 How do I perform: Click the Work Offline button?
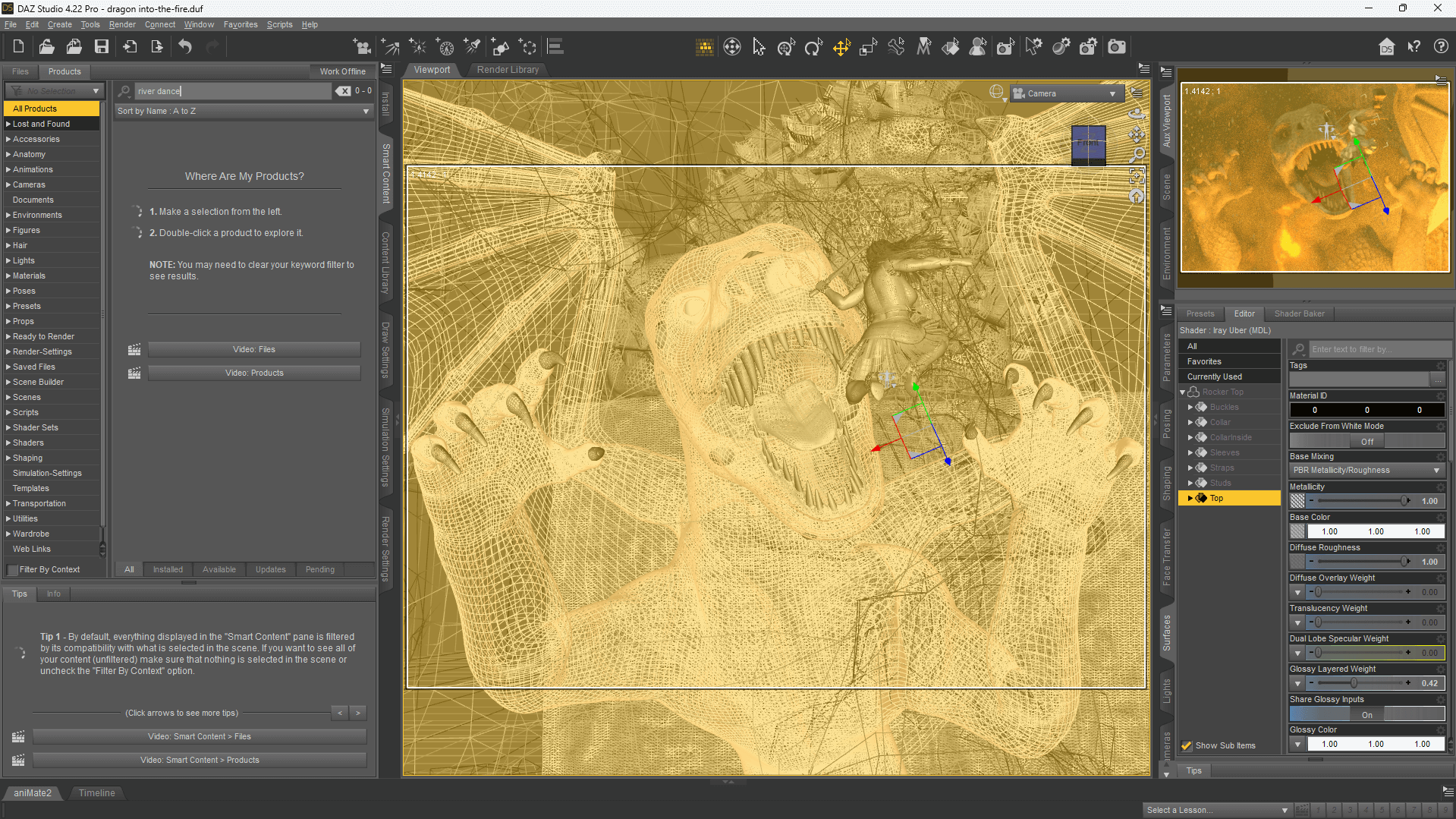click(342, 71)
